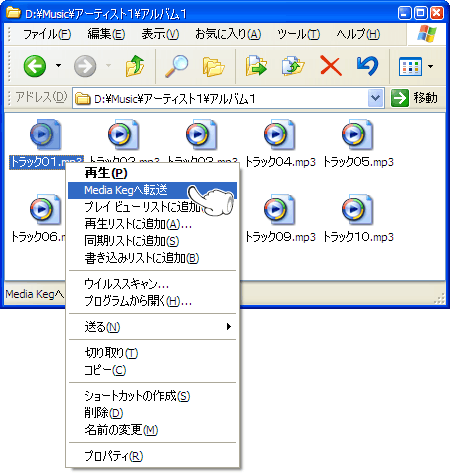450x475 pixels.
Task: Click the 移動 go button
Action: (x=414, y=98)
